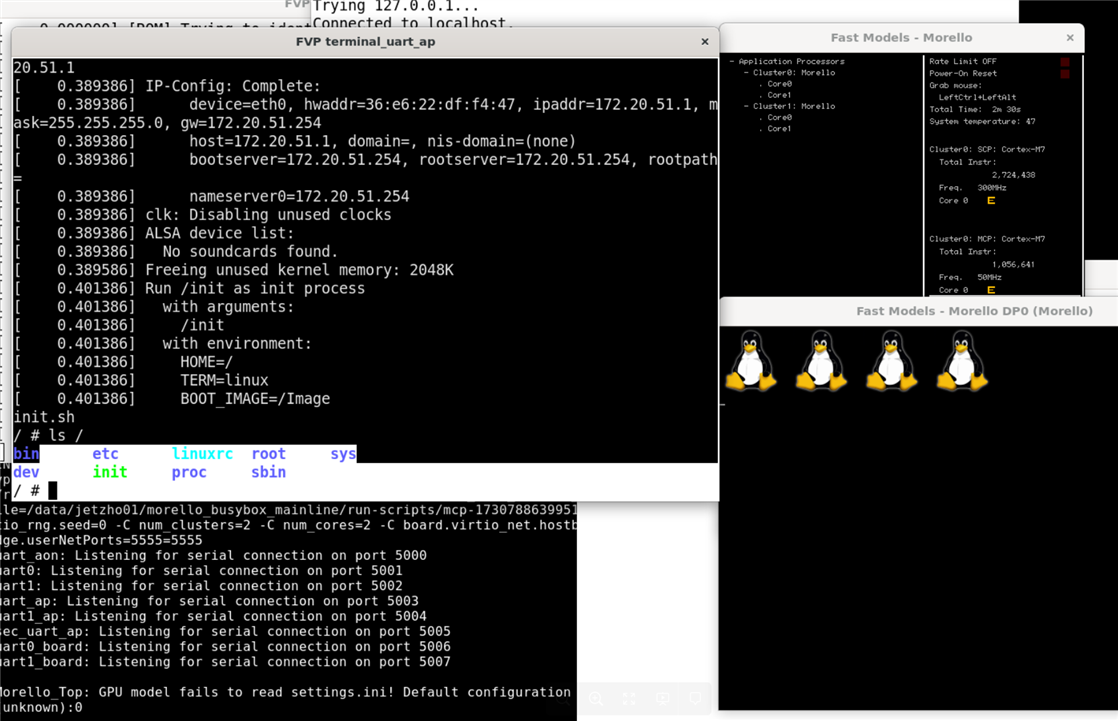Toggle the Rate Limit OFF indicator

(1065, 62)
